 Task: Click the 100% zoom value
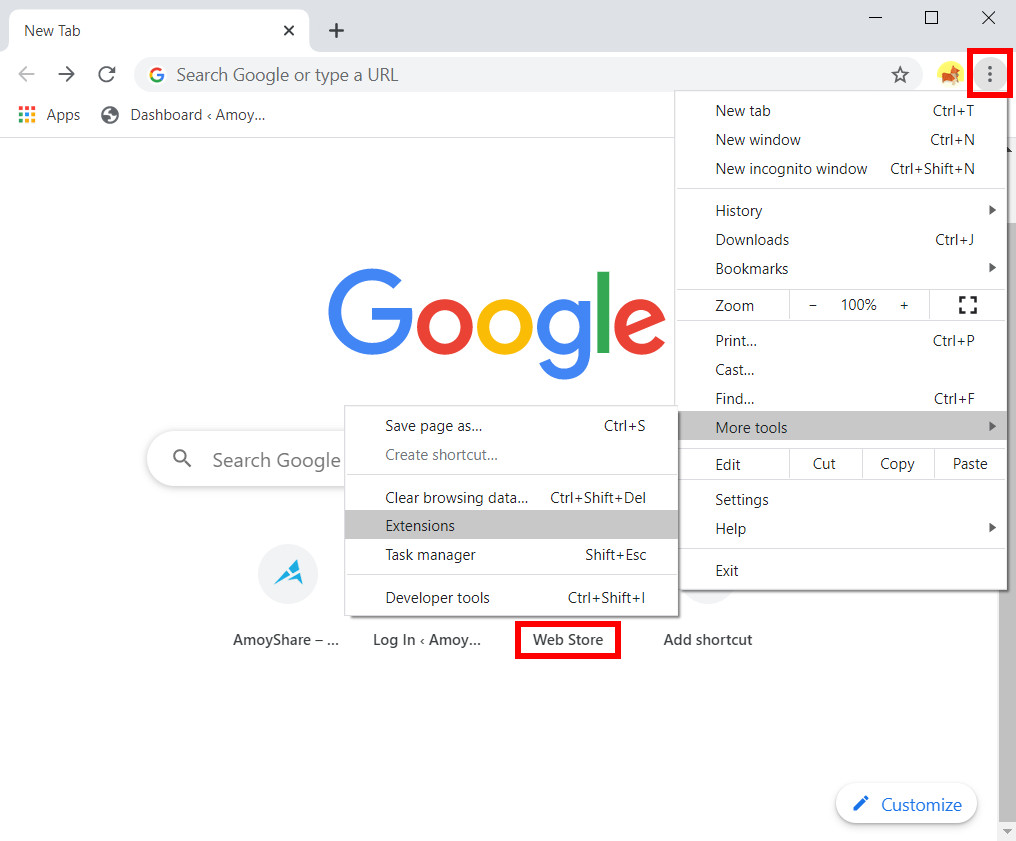click(859, 305)
